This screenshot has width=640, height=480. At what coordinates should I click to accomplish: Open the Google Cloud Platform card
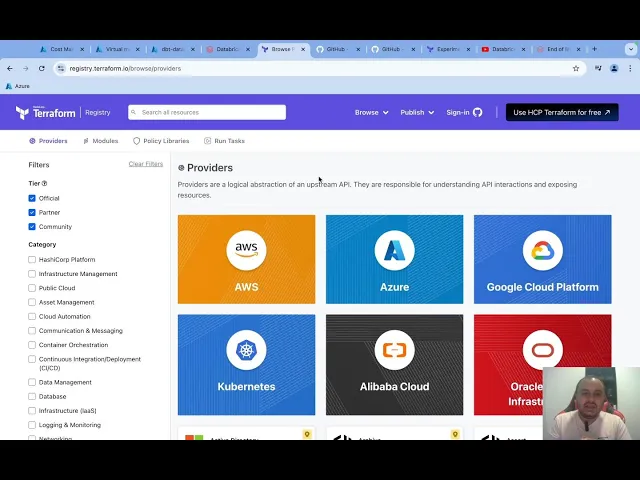point(542,259)
